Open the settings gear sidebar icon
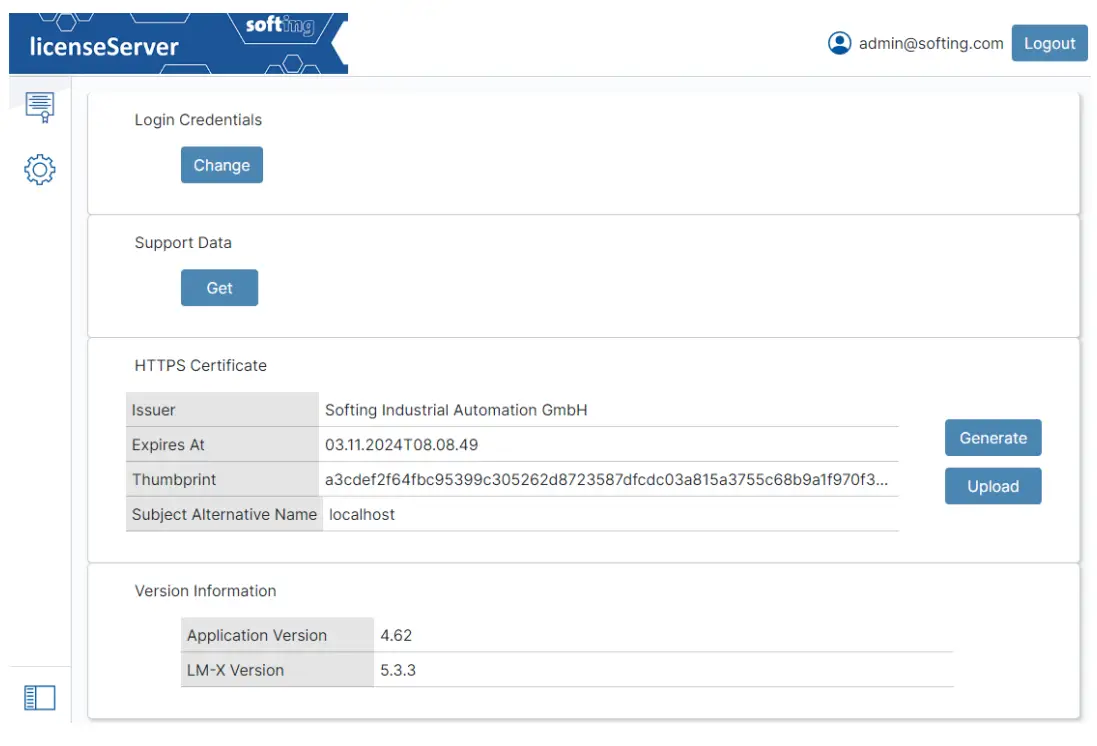This screenshot has height=746, width=1097. (x=39, y=169)
